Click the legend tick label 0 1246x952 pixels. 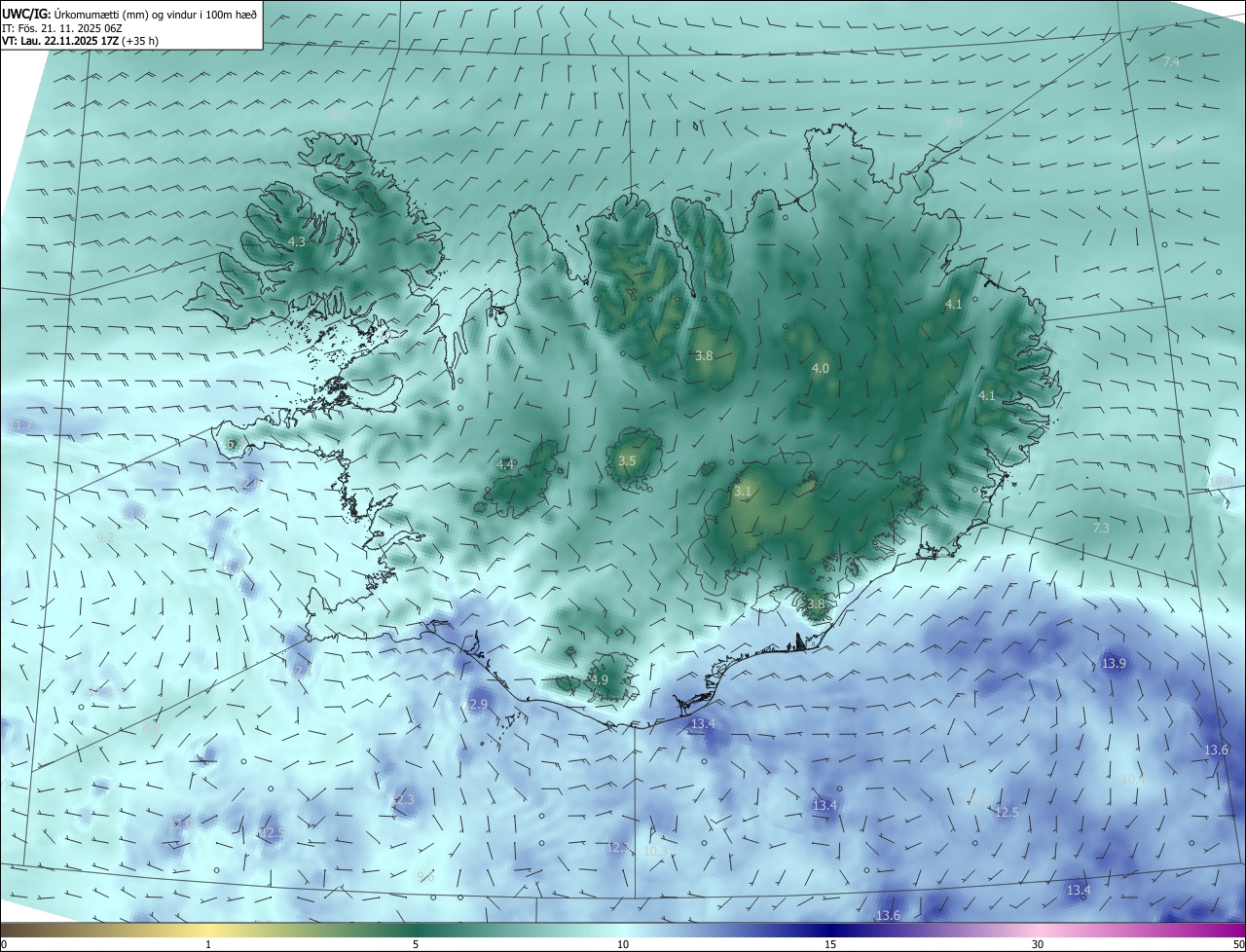[x=4, y=944]
